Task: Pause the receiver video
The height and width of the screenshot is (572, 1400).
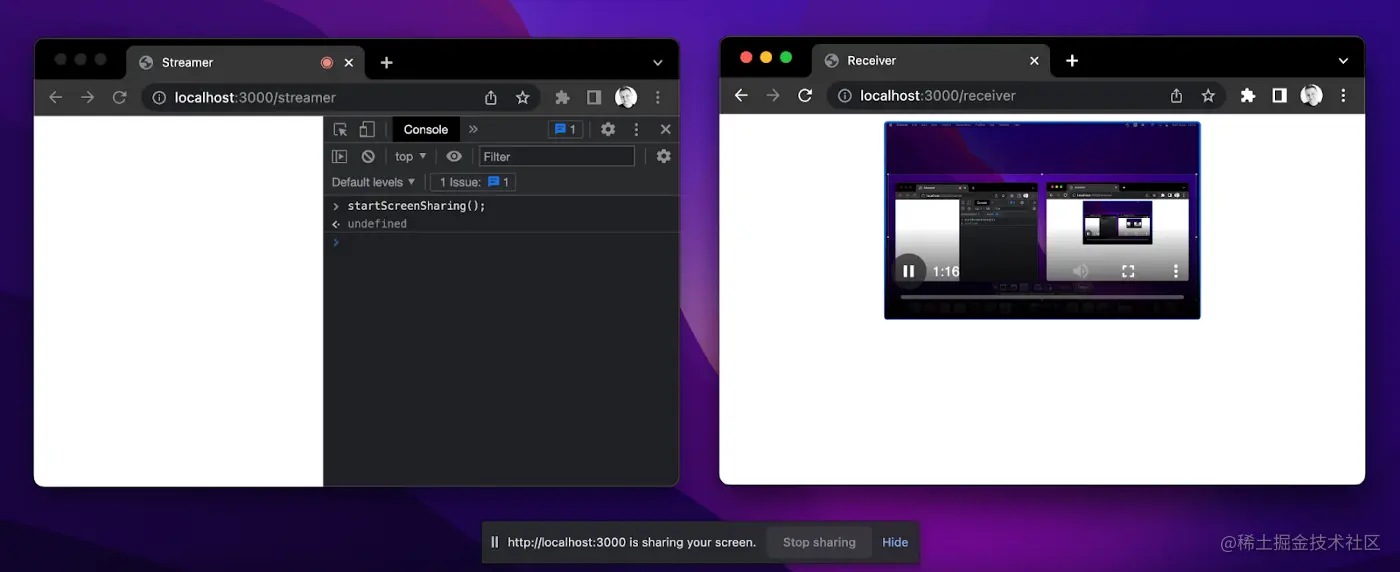Action: click(909, 271)
